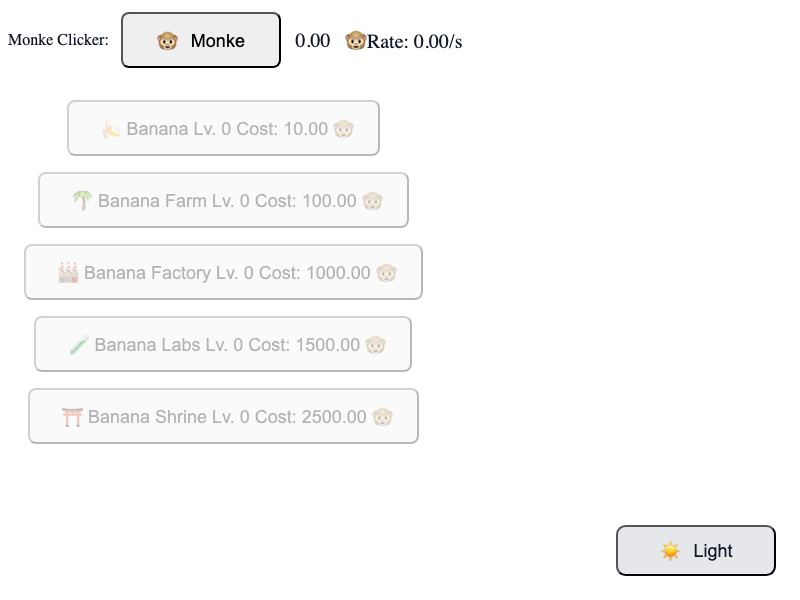Buy the Banana Factory upgrade
This screenshot has width=800, height=600.
pyautogui.click(x=223, y=272)
